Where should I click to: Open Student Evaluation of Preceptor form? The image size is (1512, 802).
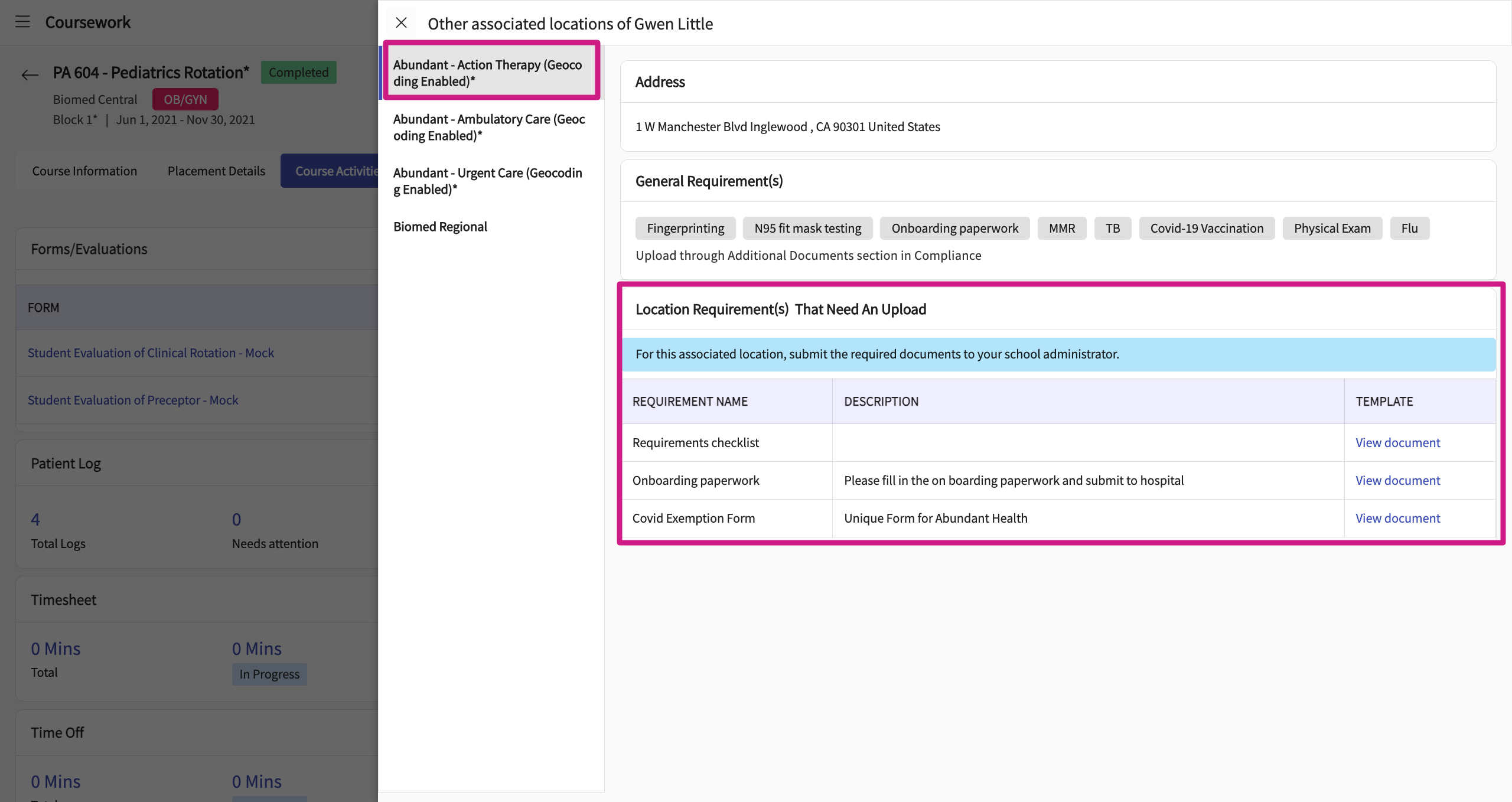tap(133, 400)
